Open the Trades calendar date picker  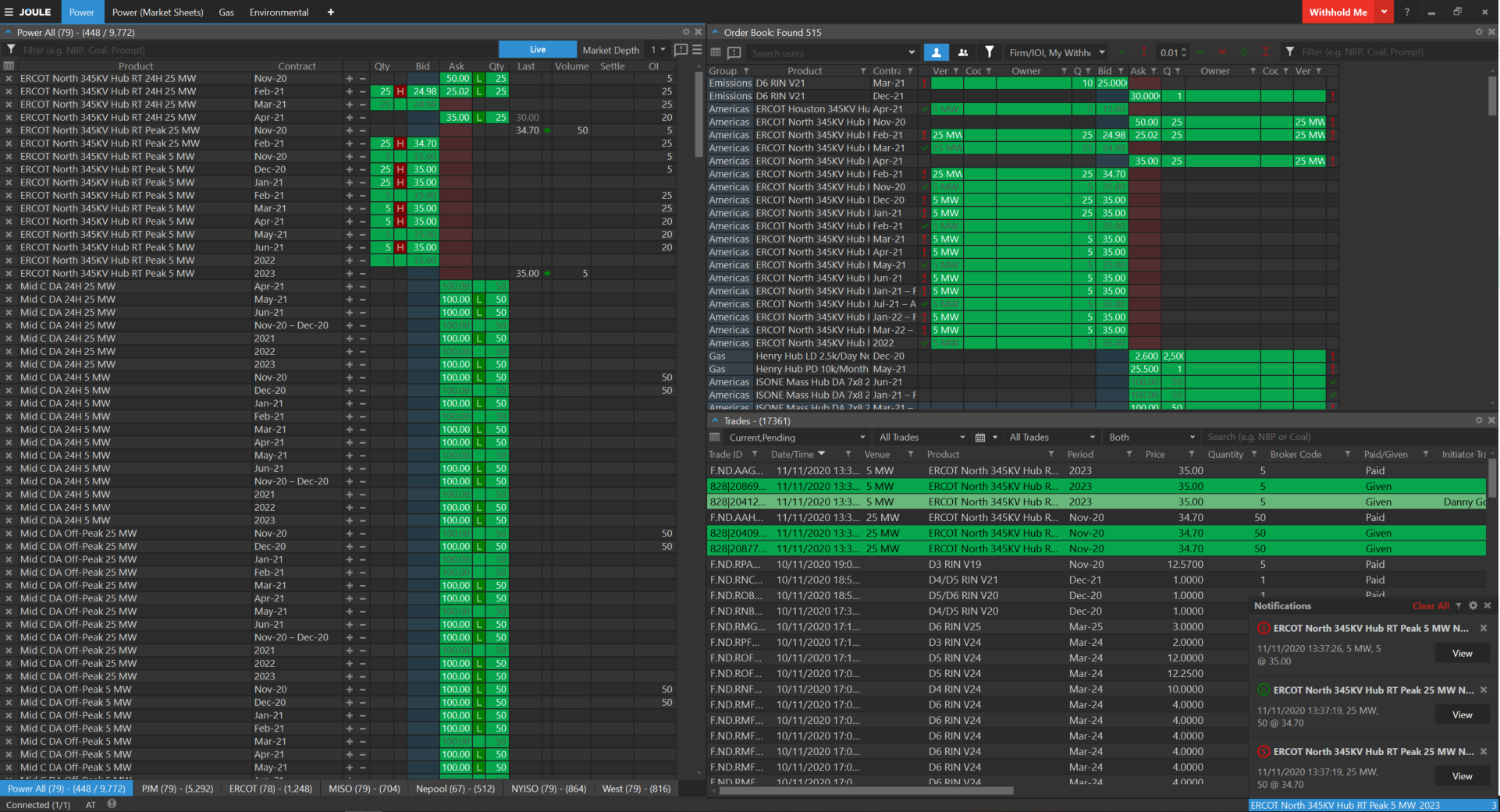point(980,438)
